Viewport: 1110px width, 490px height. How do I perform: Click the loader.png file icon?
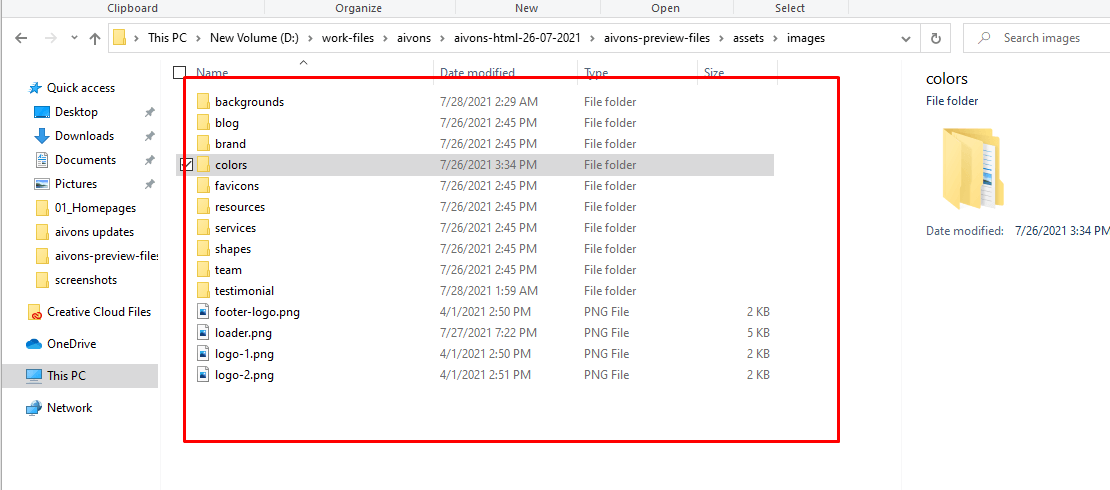click(x=203, y=333)
